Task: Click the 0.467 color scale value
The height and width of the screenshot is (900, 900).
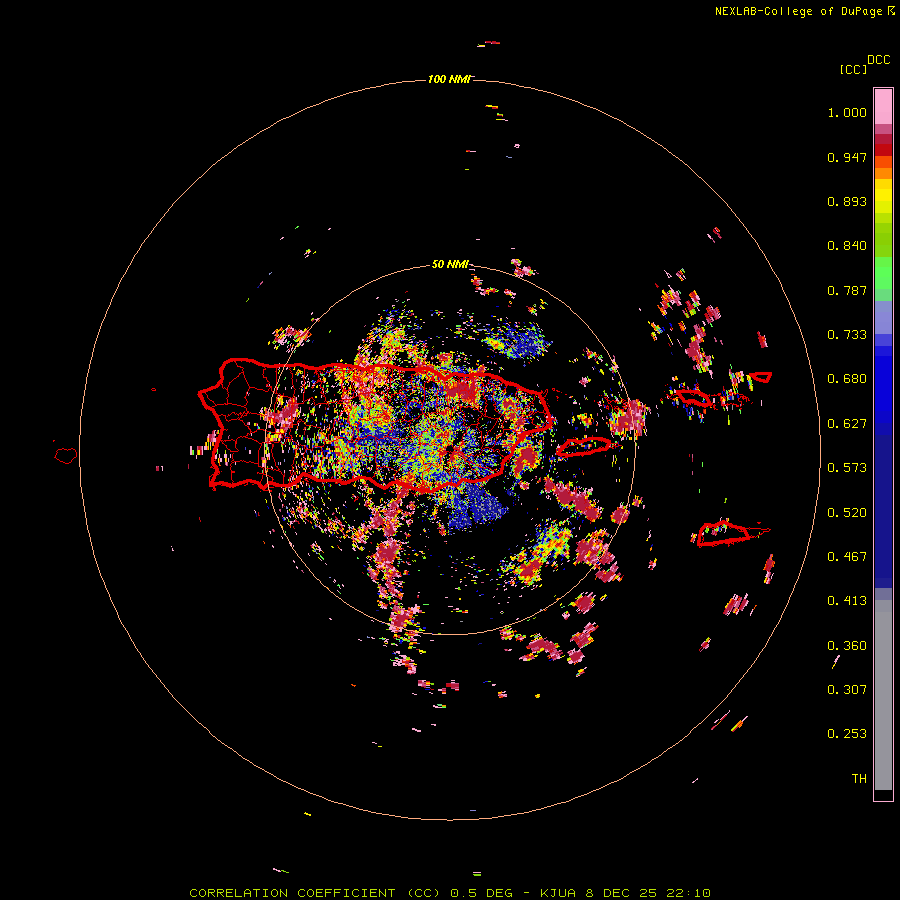Action: coord(847,557)
